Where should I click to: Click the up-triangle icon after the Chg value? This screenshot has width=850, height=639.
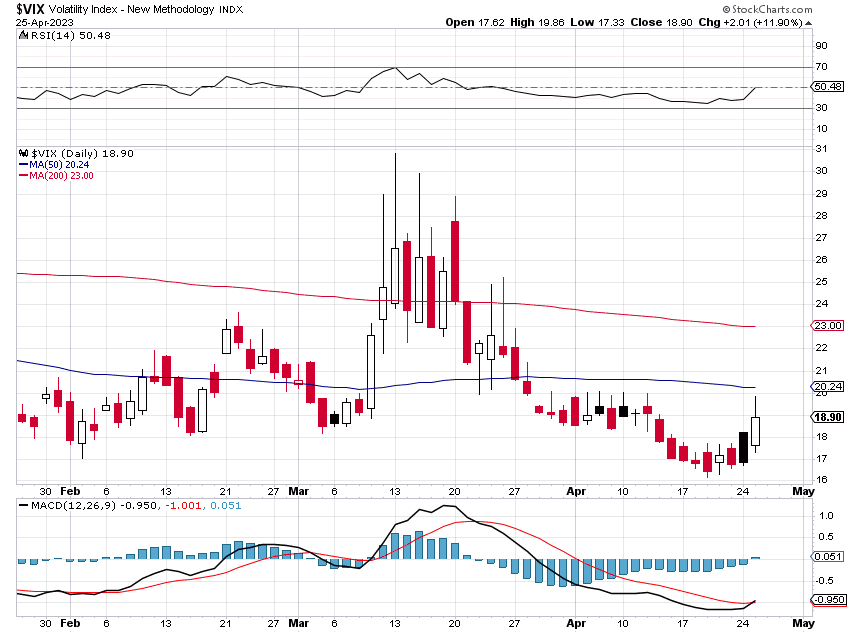point(808,23)
